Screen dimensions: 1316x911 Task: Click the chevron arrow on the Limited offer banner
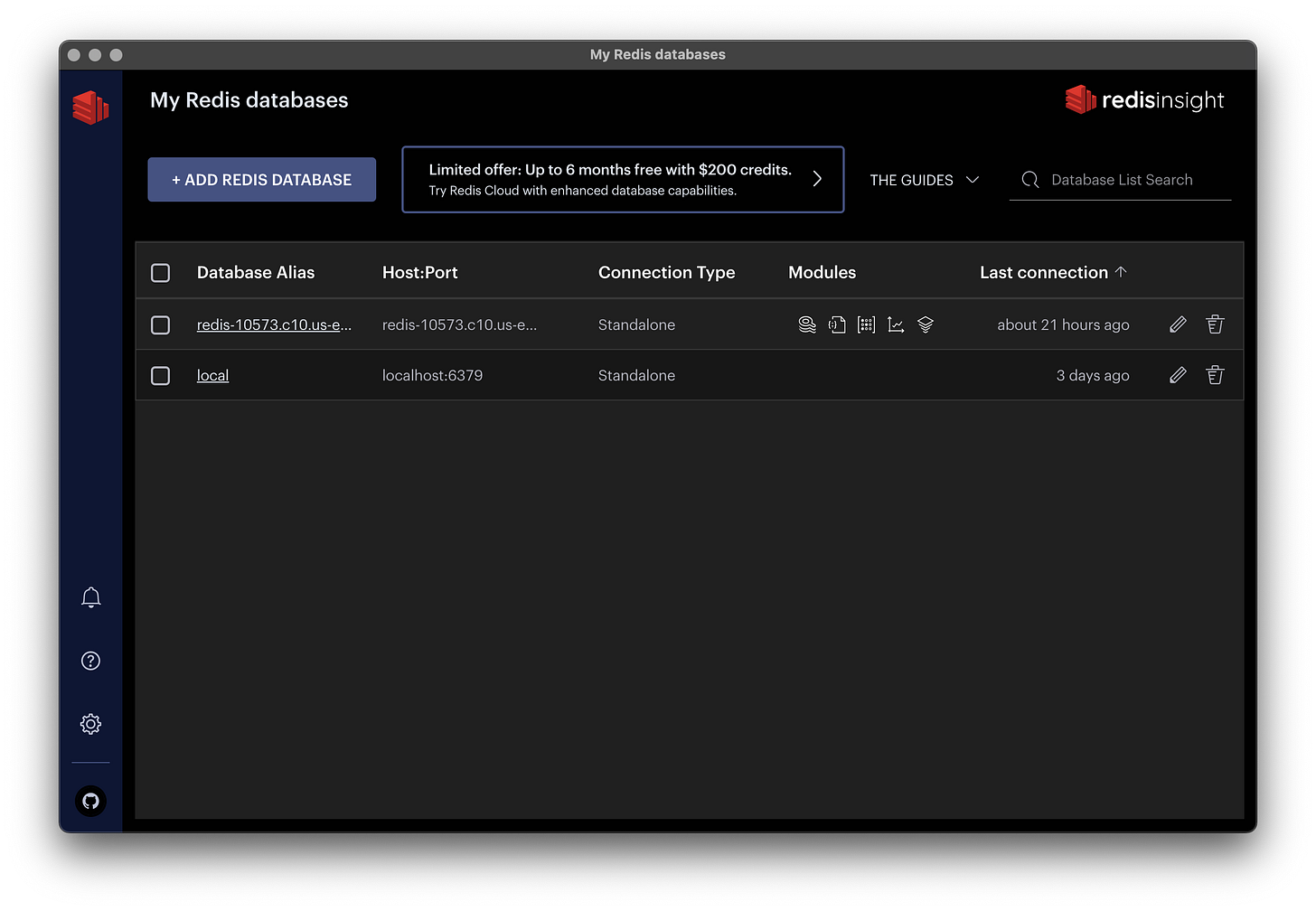pos(817,179)
